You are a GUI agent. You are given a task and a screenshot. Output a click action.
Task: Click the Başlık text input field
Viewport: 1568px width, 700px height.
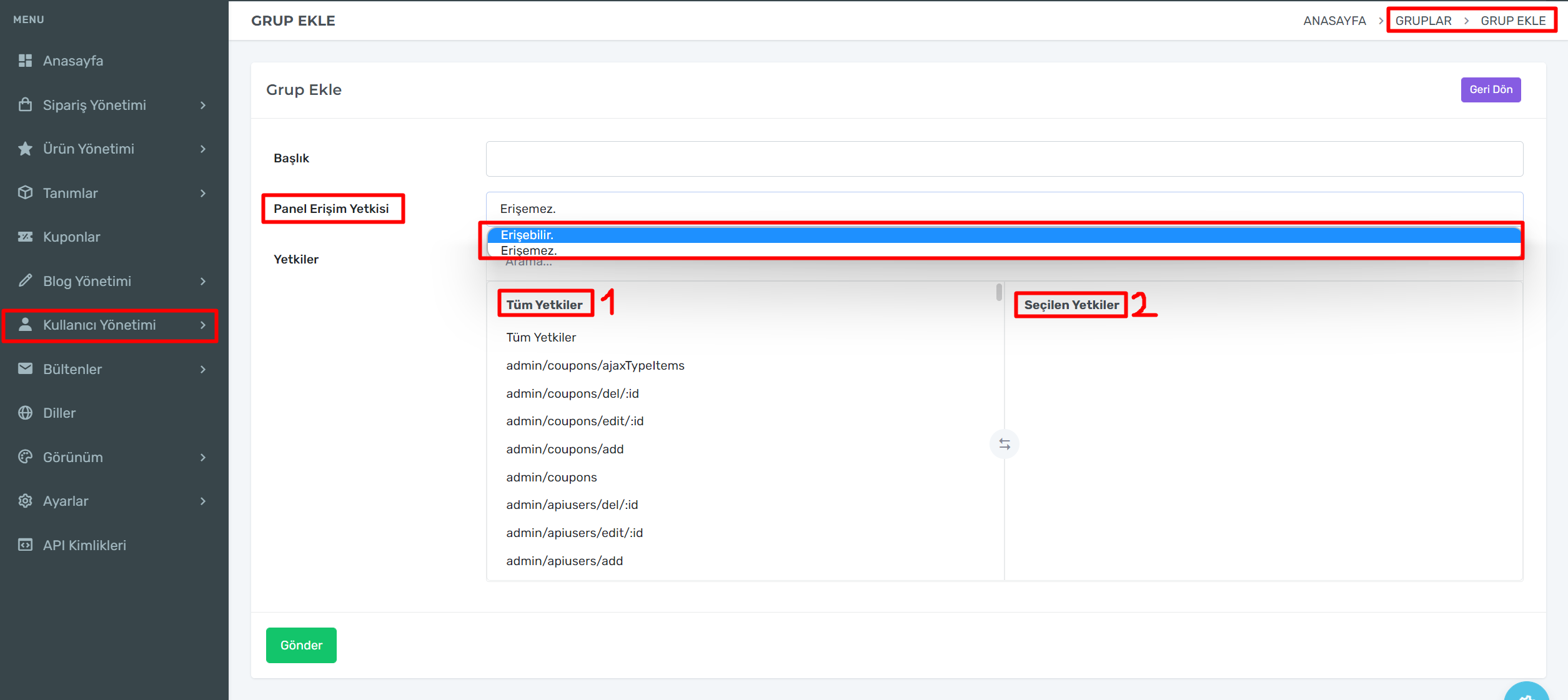pos(1004,159)
